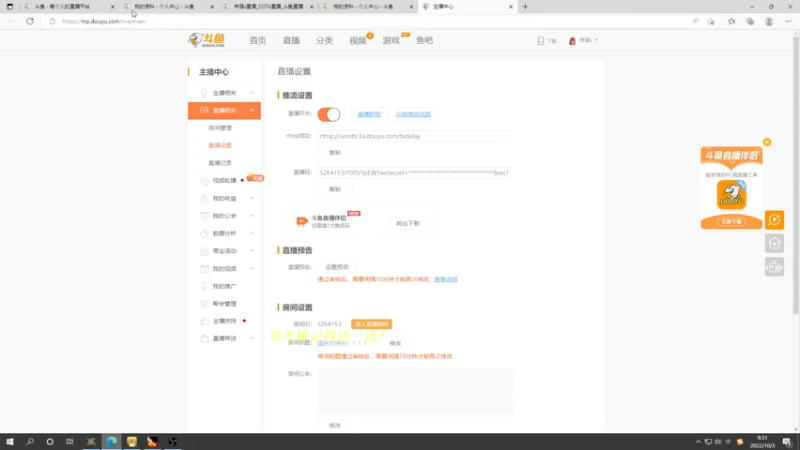The height and width of the screenshot is (450, 800).
Task: Click the 我的推广 sidebar icon
Action: [204, 286]
